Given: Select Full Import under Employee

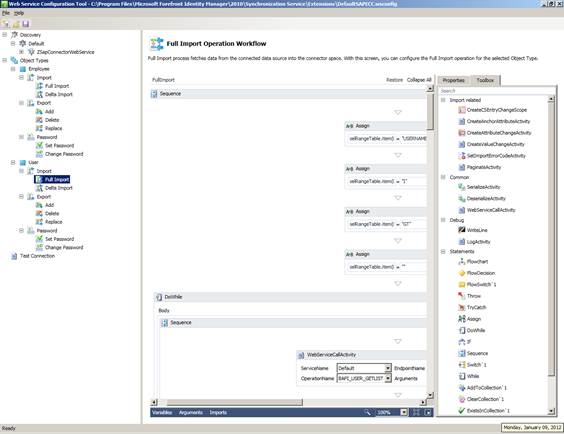Looking at the screenshot, I should [57, 86].
